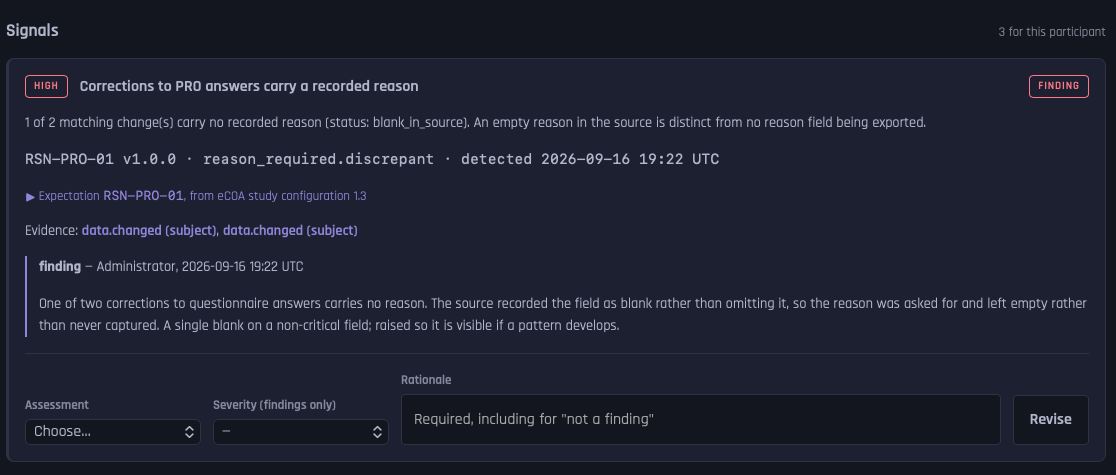Viewport: 1116px width, 475px height.
Task: Focus the Rationale text field
Action: [700, 419]
